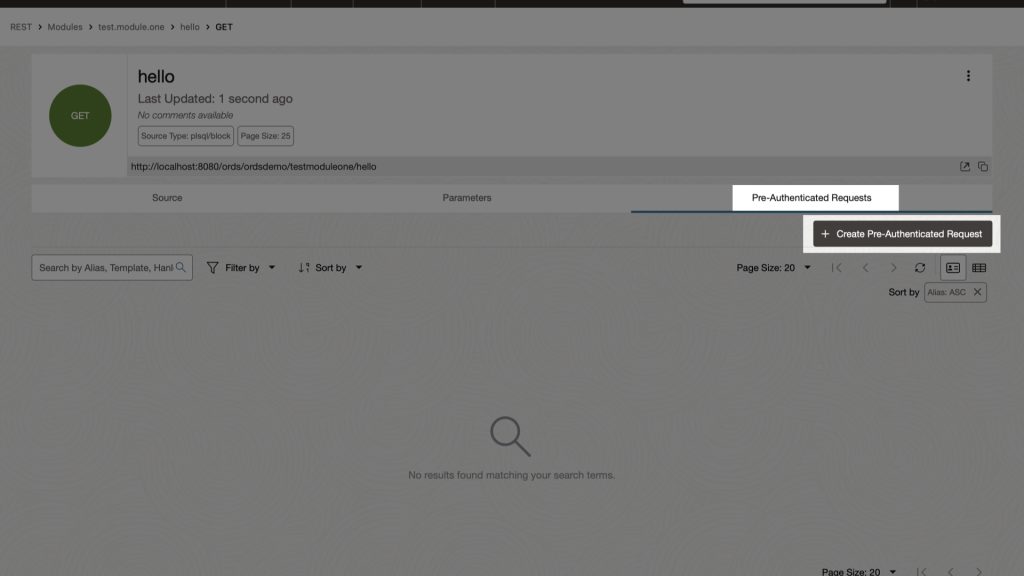The image size is (1024, 576).
Task: Switch to grid table view layout
Action: (x=979, y=268)
